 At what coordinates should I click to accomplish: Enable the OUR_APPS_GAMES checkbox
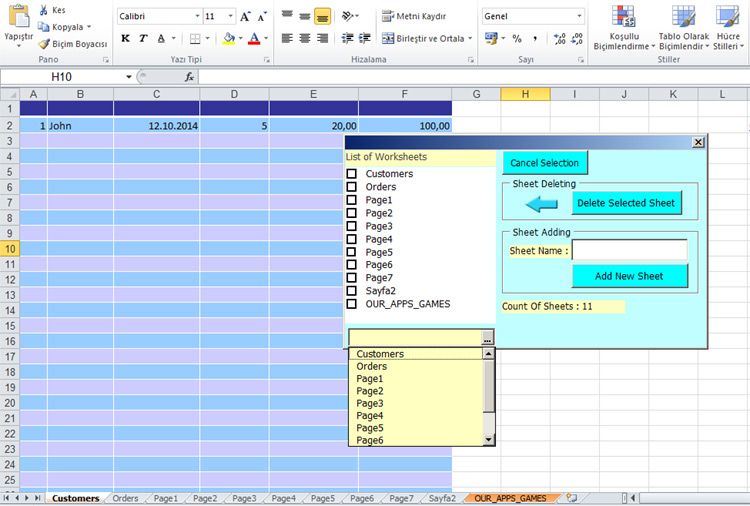tap(352, 304)
